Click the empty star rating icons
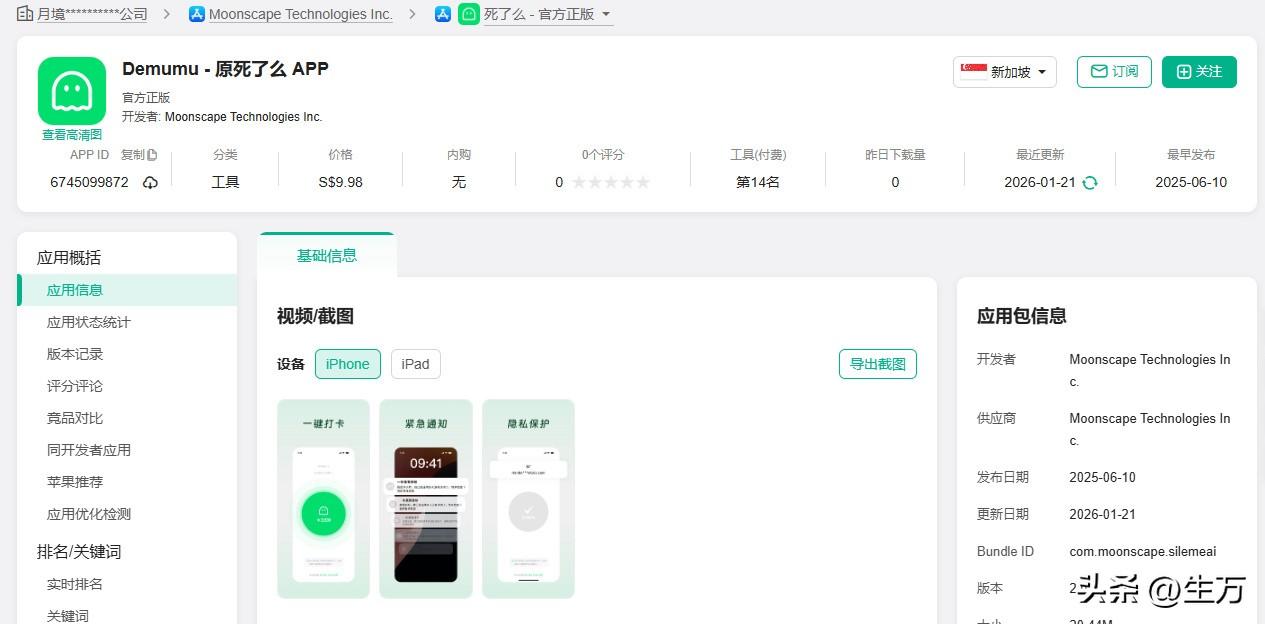 [x=611, y=182]
